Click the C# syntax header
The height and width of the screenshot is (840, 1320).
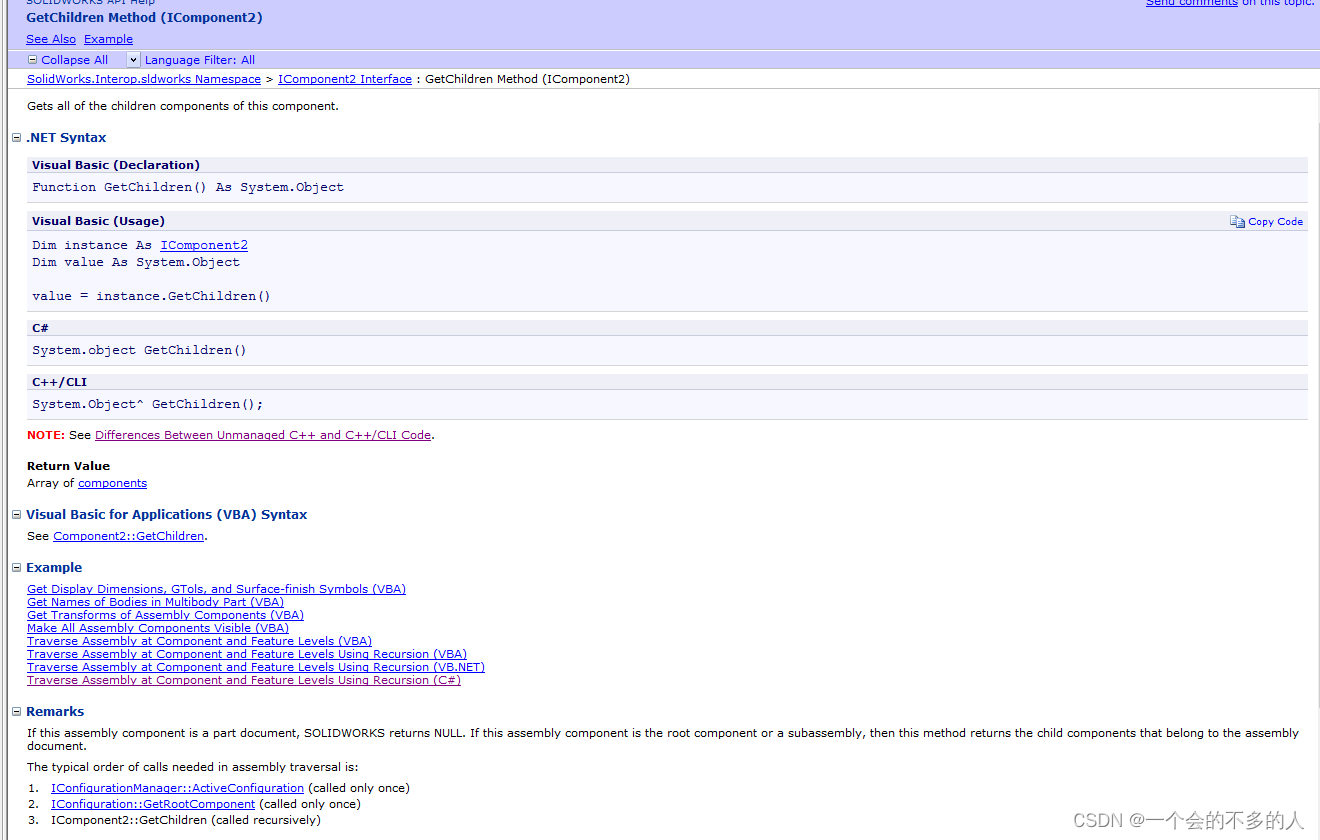point(40,328)
